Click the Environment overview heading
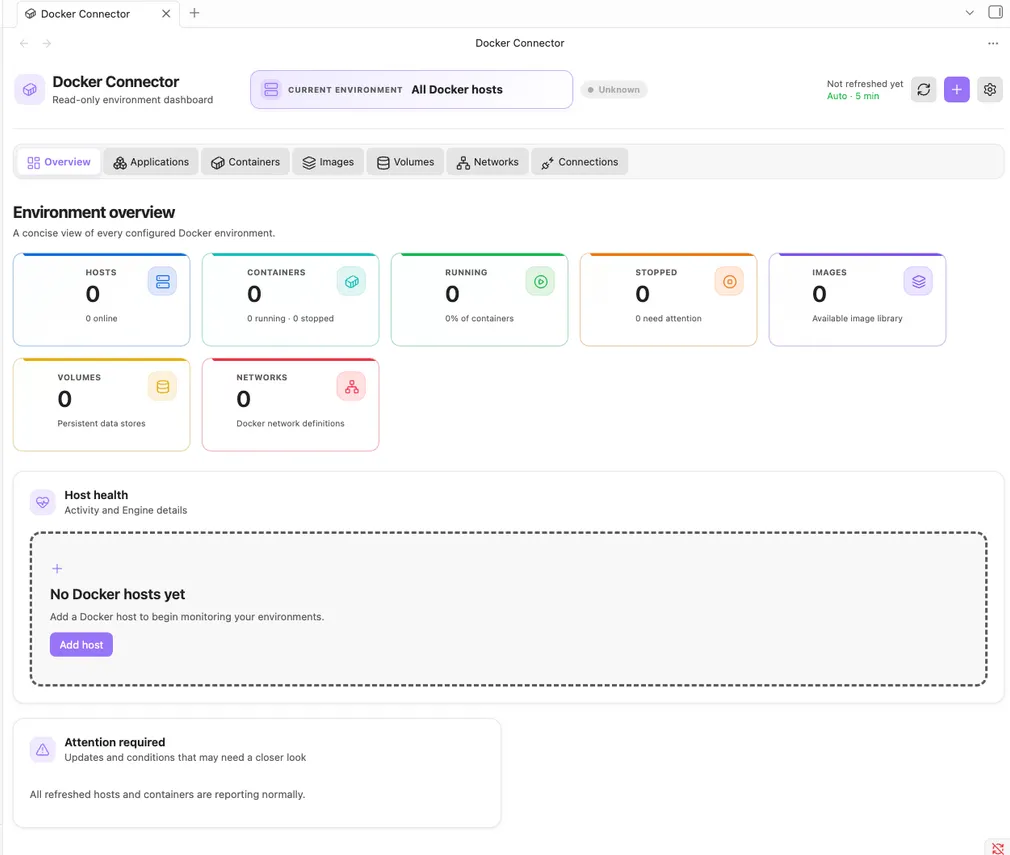 pos(94,212)
